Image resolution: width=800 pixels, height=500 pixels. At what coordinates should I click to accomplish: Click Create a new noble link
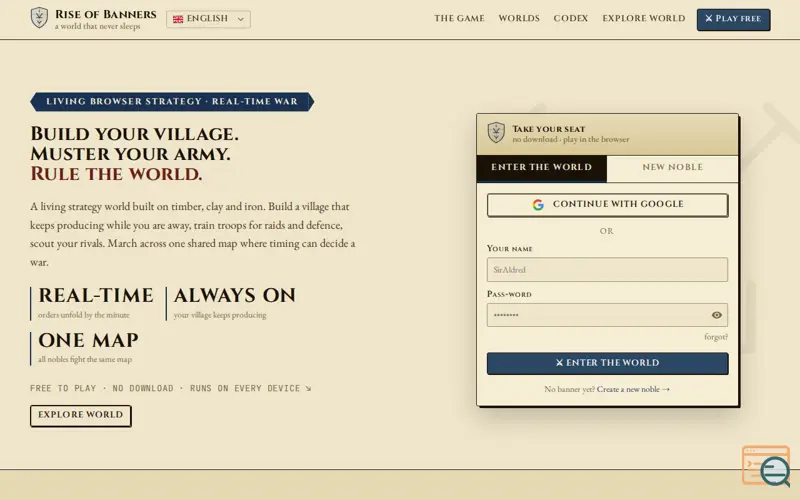coord(633,389)
